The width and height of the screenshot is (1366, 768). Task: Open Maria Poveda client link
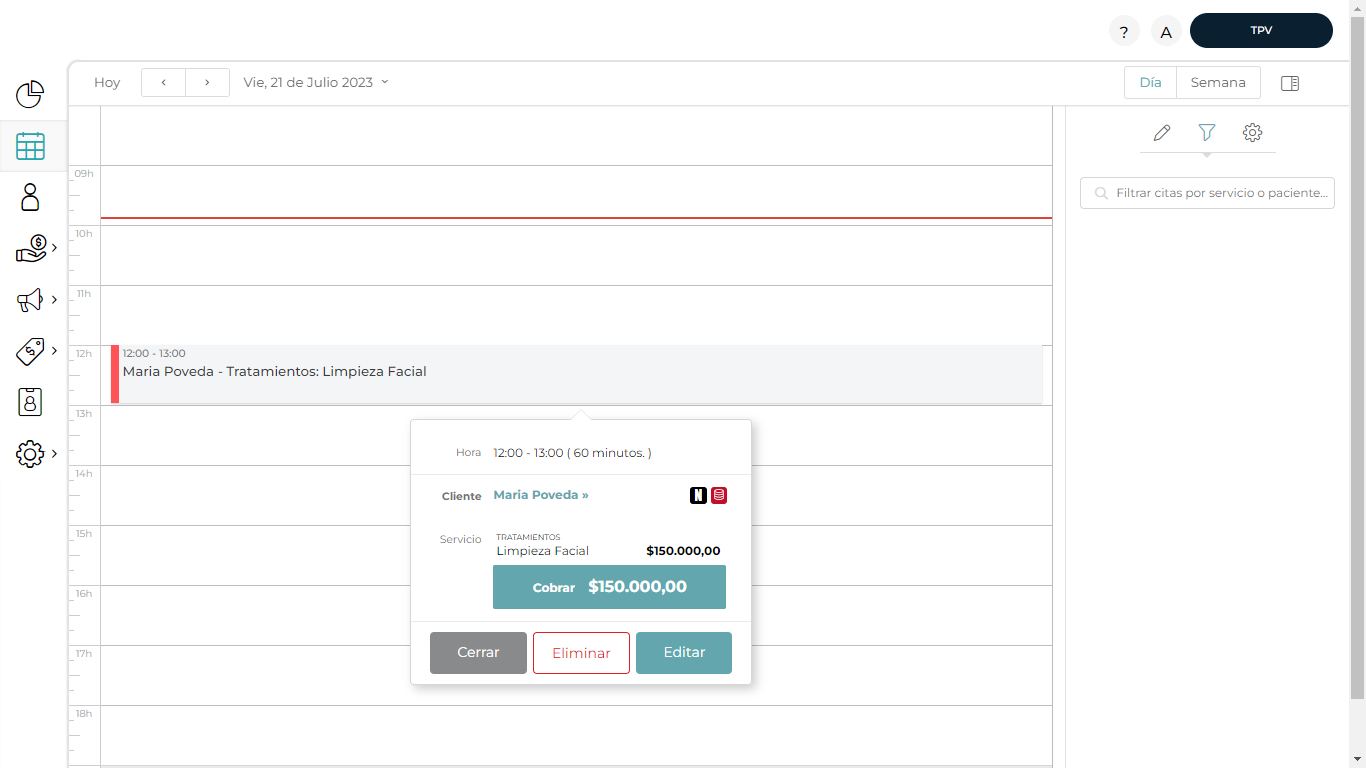(541, 495)
